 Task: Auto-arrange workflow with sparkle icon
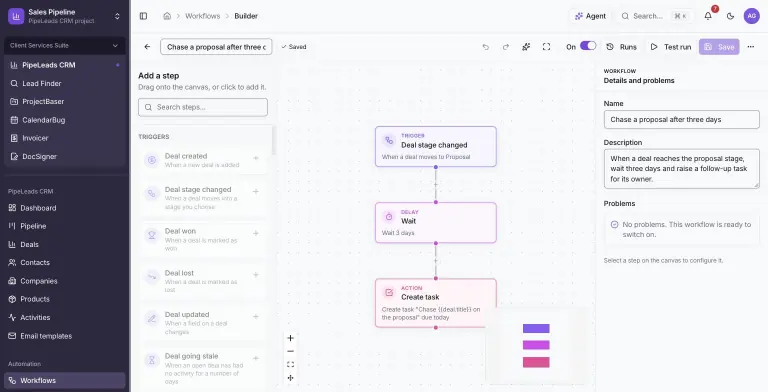[526, 47]
